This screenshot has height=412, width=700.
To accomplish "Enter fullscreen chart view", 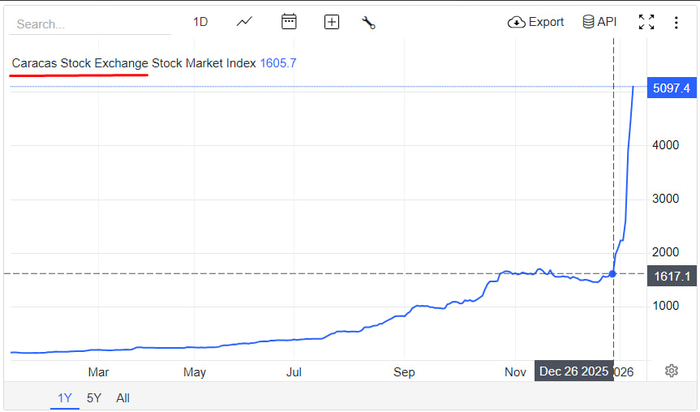I will (x=646, y=22).
